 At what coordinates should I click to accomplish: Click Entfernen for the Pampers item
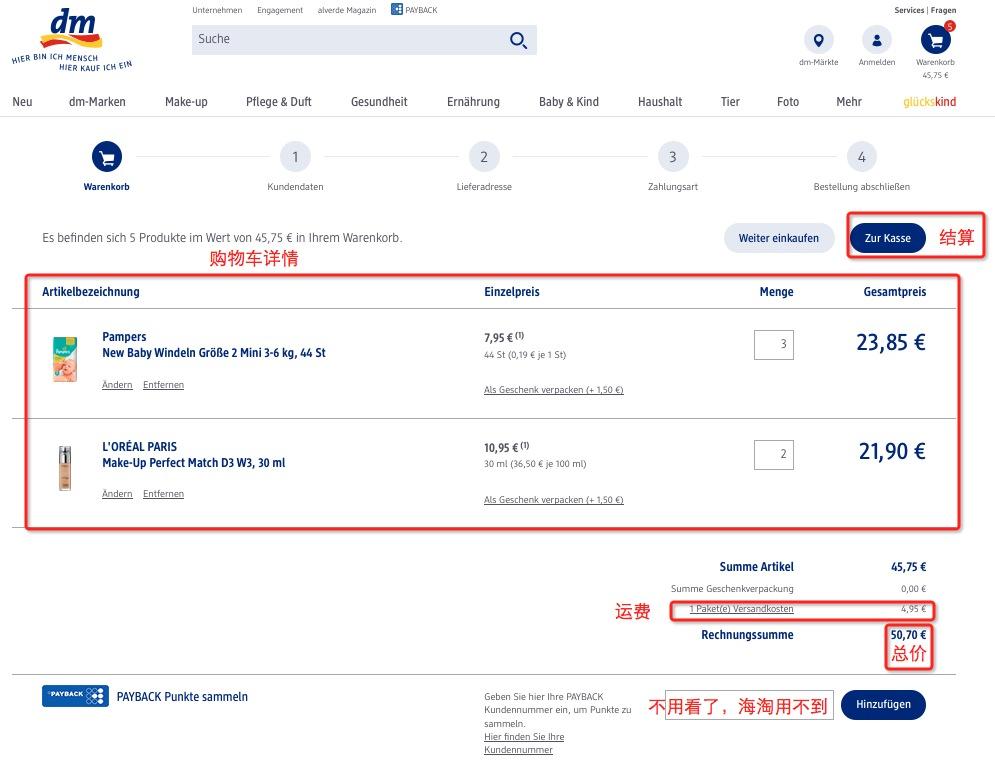click(163, 384)
